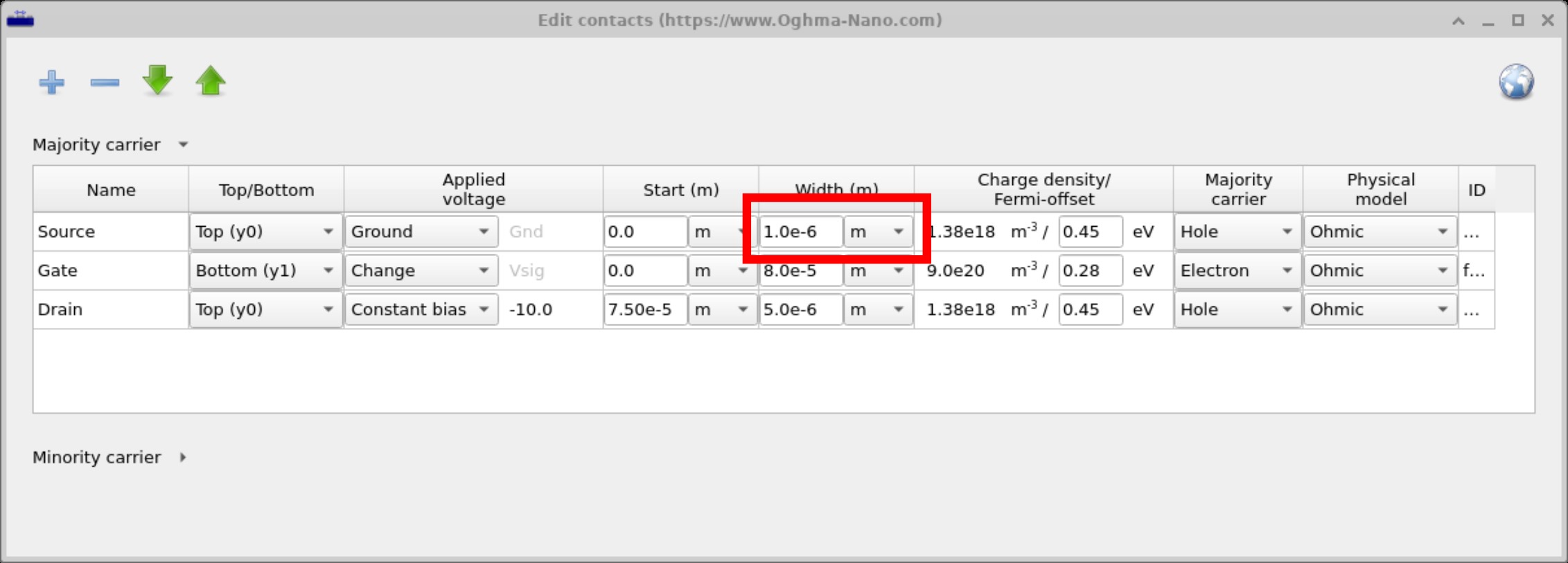This screenshot has height=563, width=1568.
Task: Click the Applied voltage column header
Action: point(473,189)
